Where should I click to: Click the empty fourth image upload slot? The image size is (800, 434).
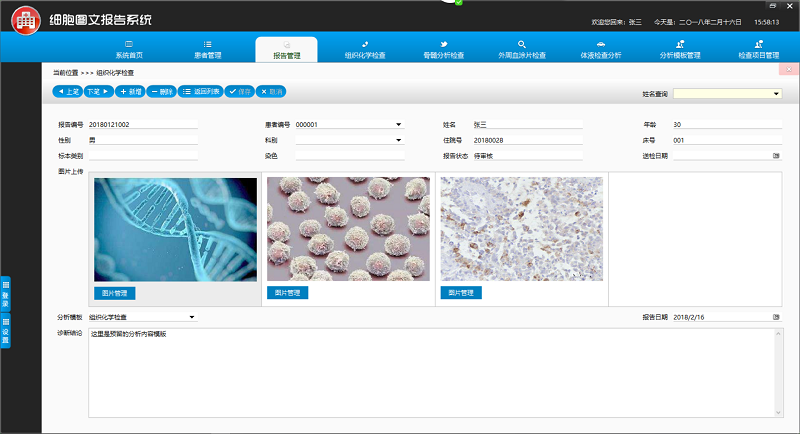pyautogui.click(x=695, y=239)
